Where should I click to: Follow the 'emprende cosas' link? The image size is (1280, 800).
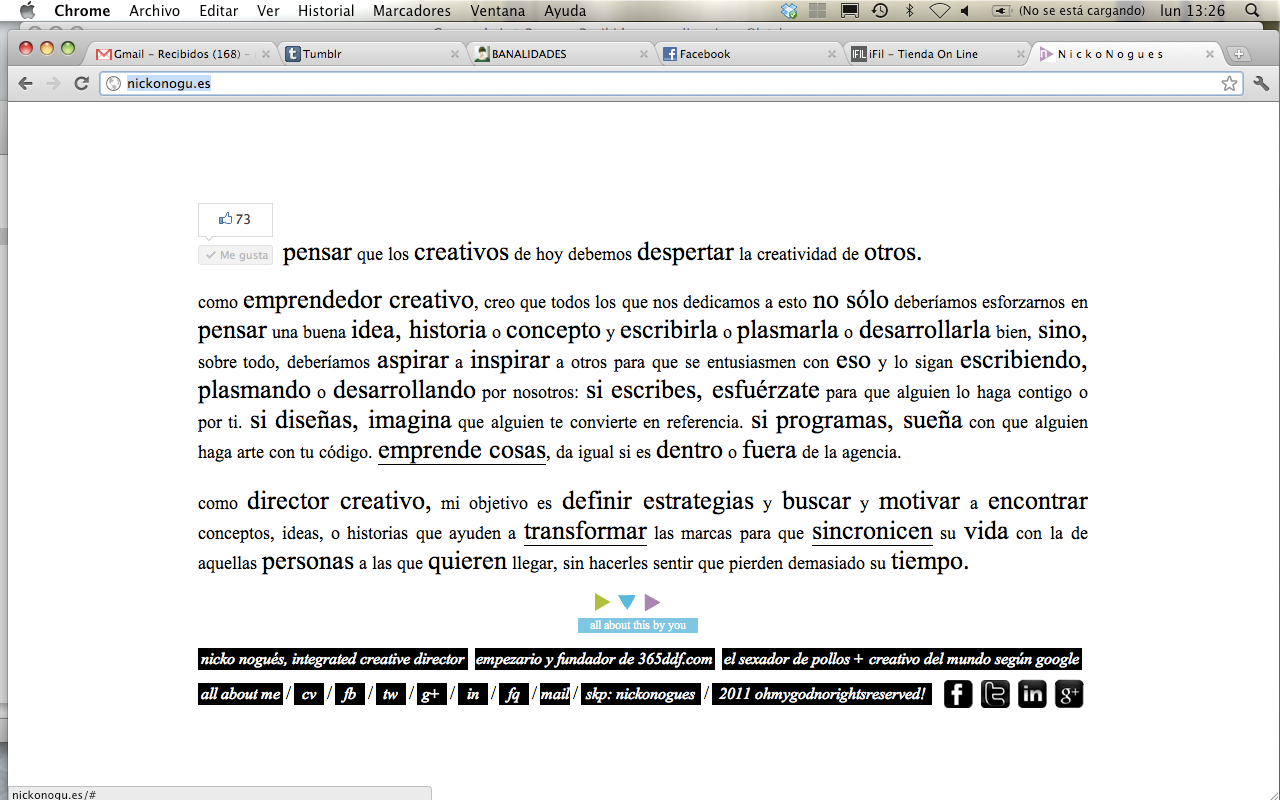(462, 451)
